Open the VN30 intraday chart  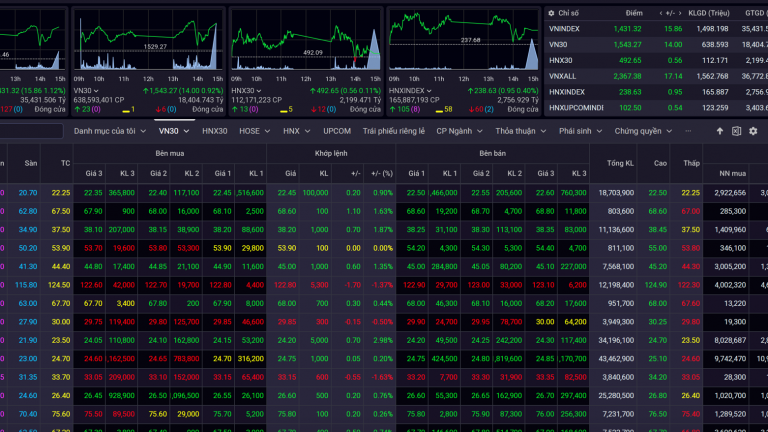pyautogui.click(x=148, y=40)
